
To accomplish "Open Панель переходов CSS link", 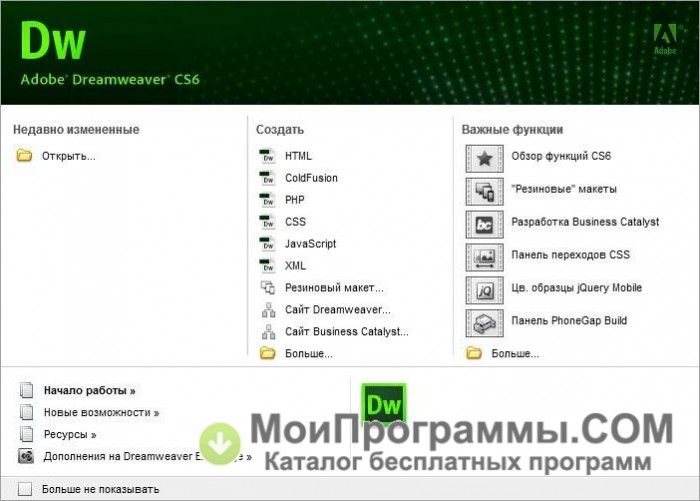I will coord(570,255).
